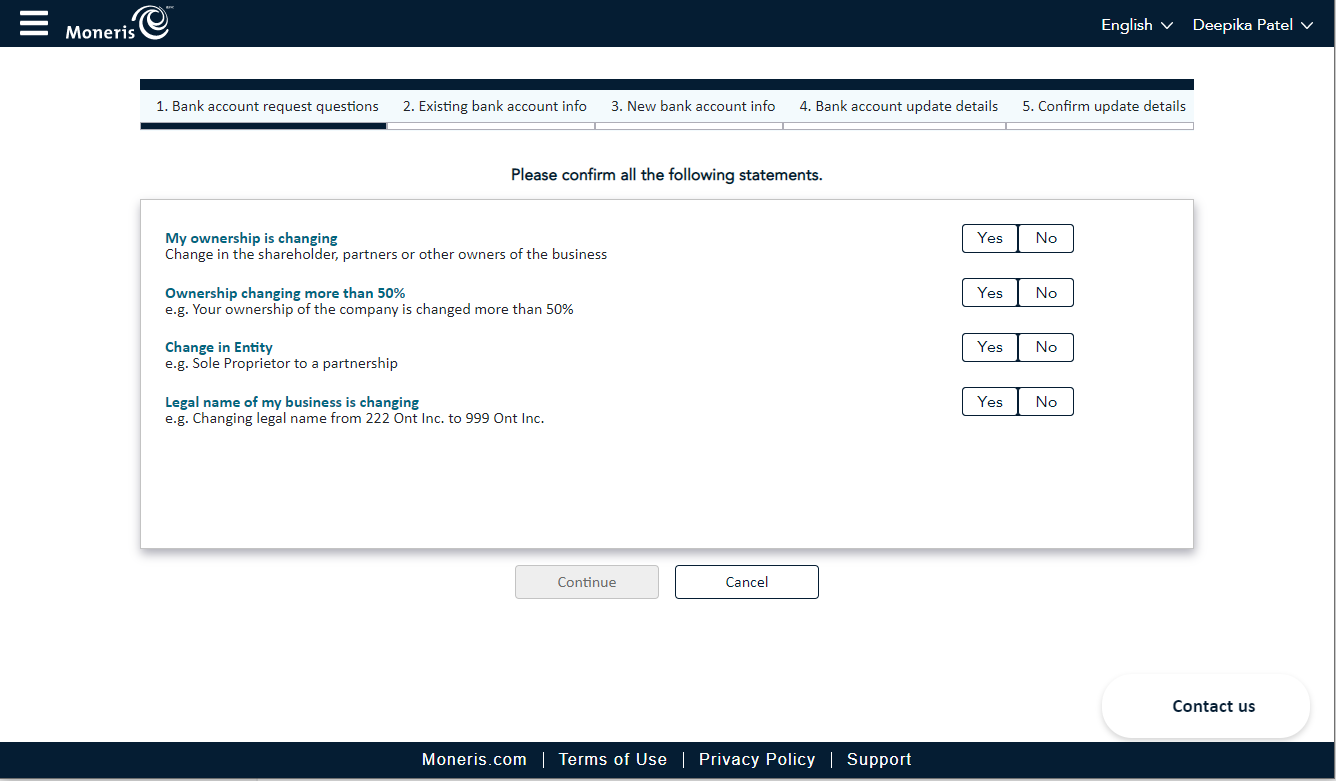
Task: Go to Confirm update details step
Action: (x=1103, y=106)
